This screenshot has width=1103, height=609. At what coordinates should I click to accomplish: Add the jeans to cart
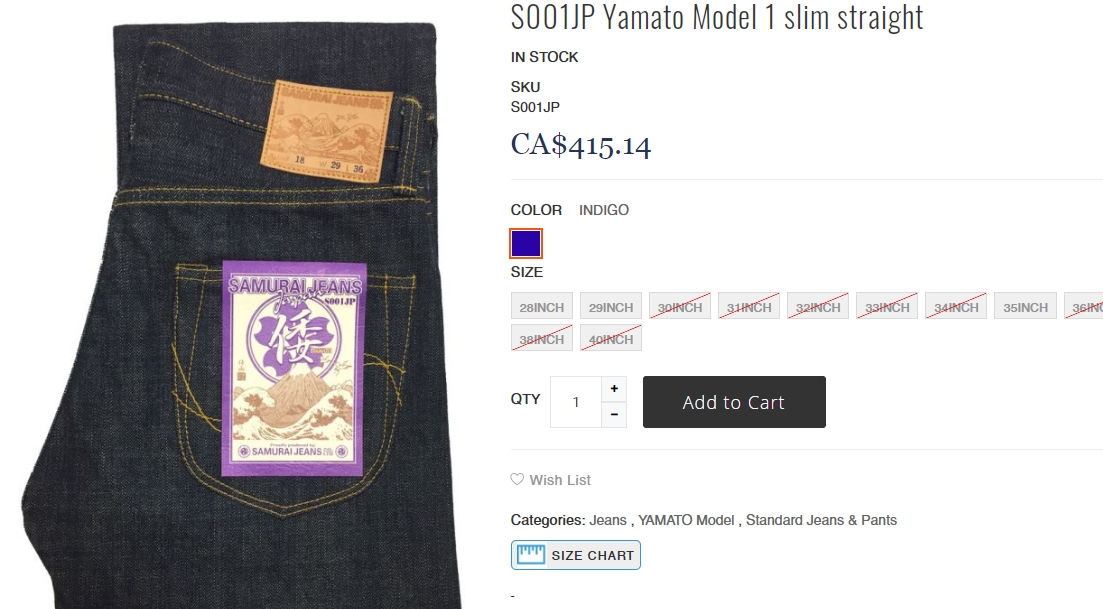(734, 402)
